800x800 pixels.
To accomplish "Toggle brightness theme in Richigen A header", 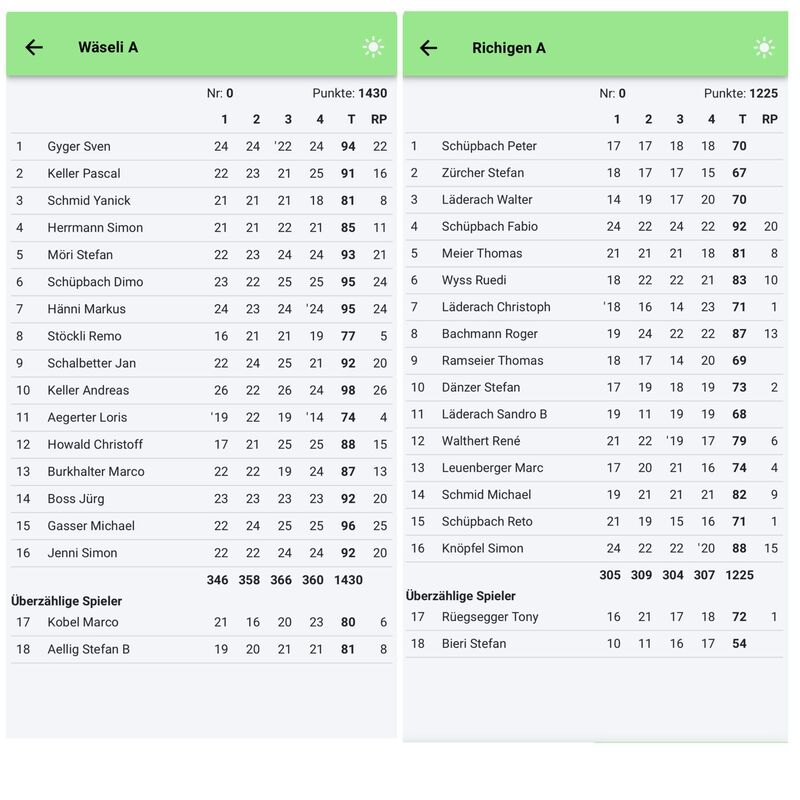I will click(764, 47).
